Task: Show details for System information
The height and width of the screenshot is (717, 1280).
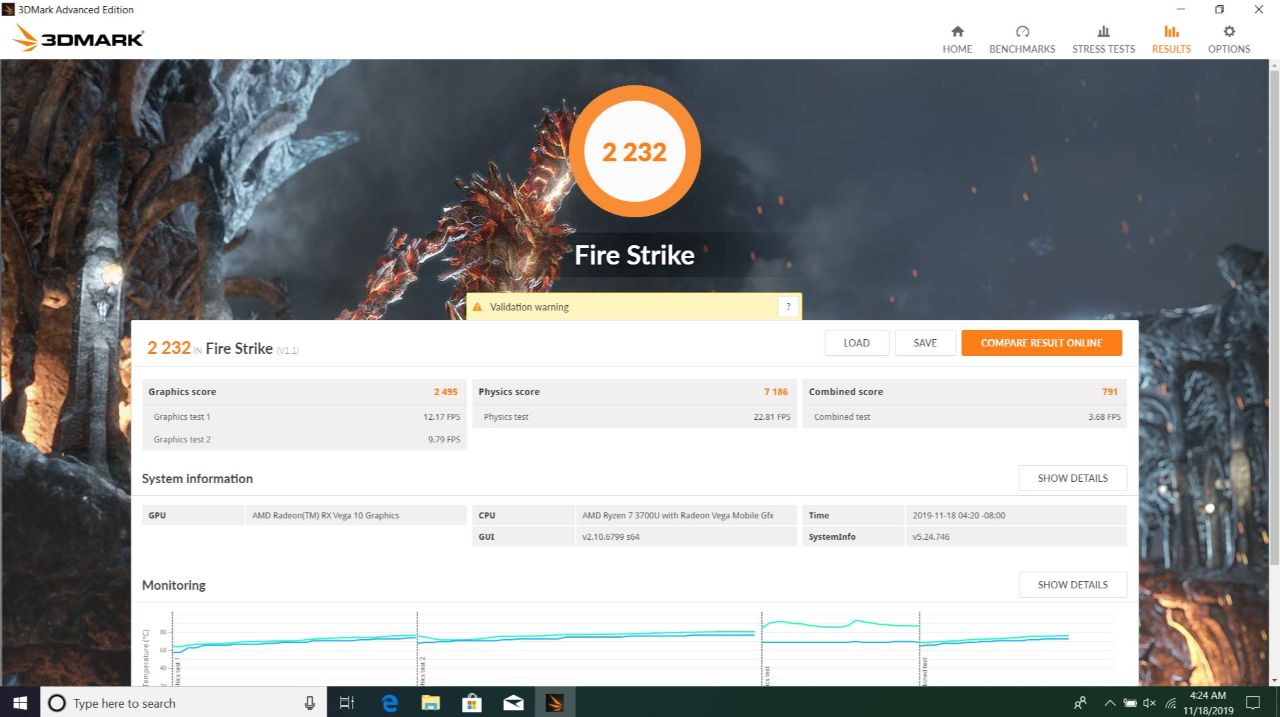Action: coord(1072,478)
